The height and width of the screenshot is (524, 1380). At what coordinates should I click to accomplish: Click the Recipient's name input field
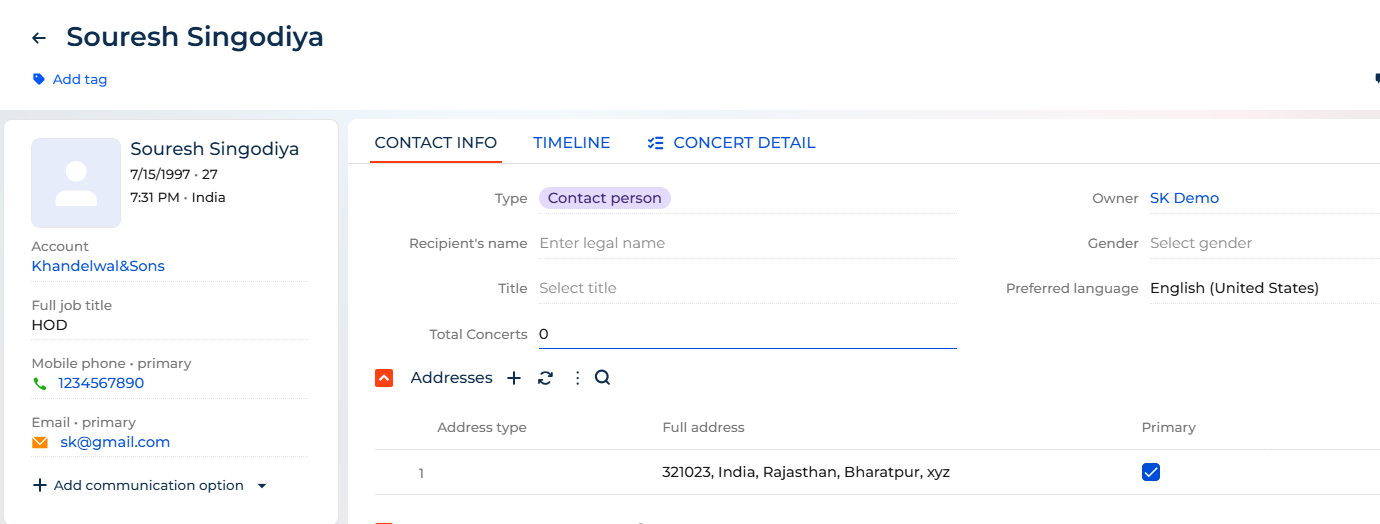pyautogui.click(x=748, y=243)
